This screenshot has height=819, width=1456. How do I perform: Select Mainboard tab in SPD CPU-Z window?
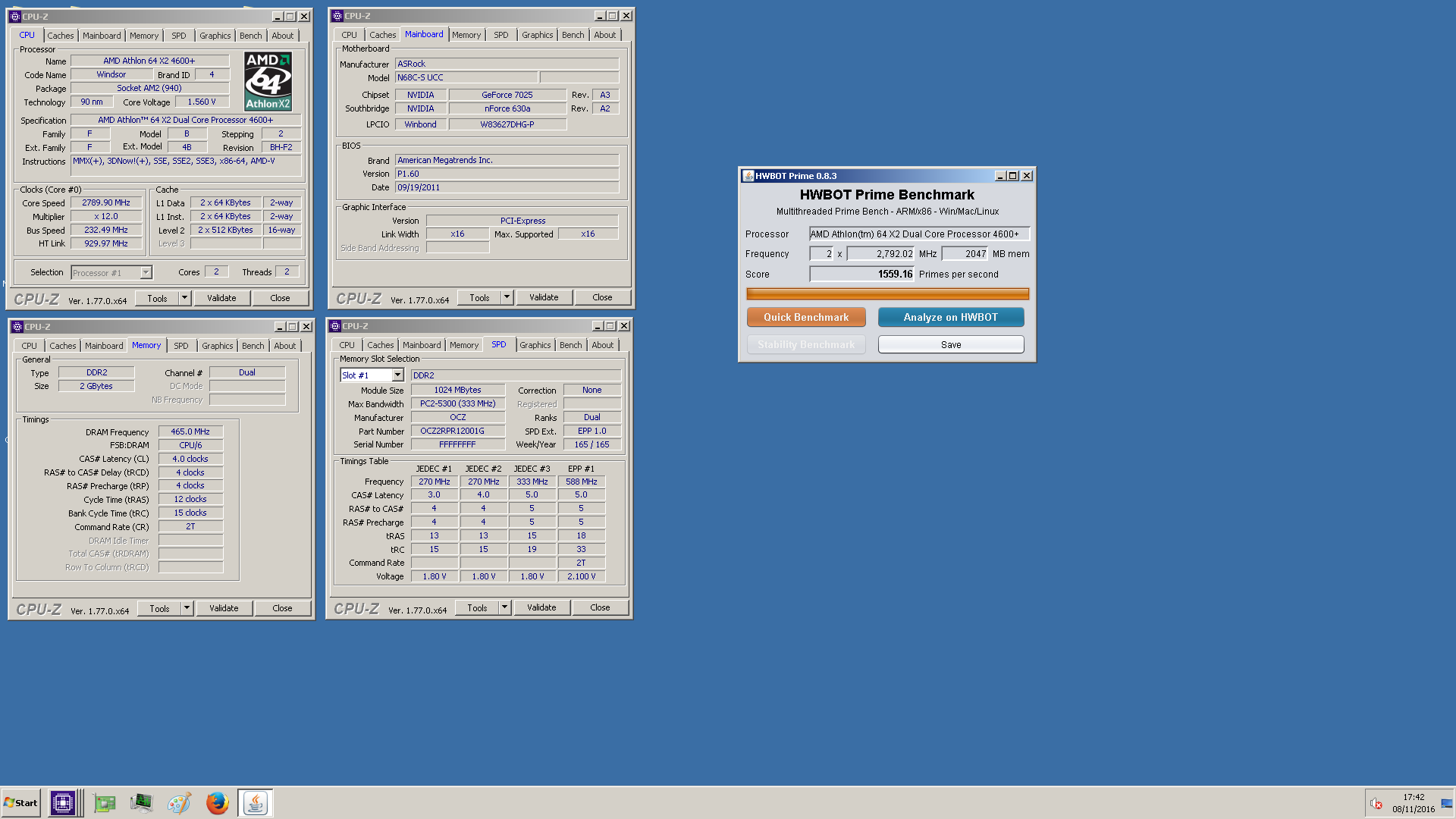[x=422, y=345]
